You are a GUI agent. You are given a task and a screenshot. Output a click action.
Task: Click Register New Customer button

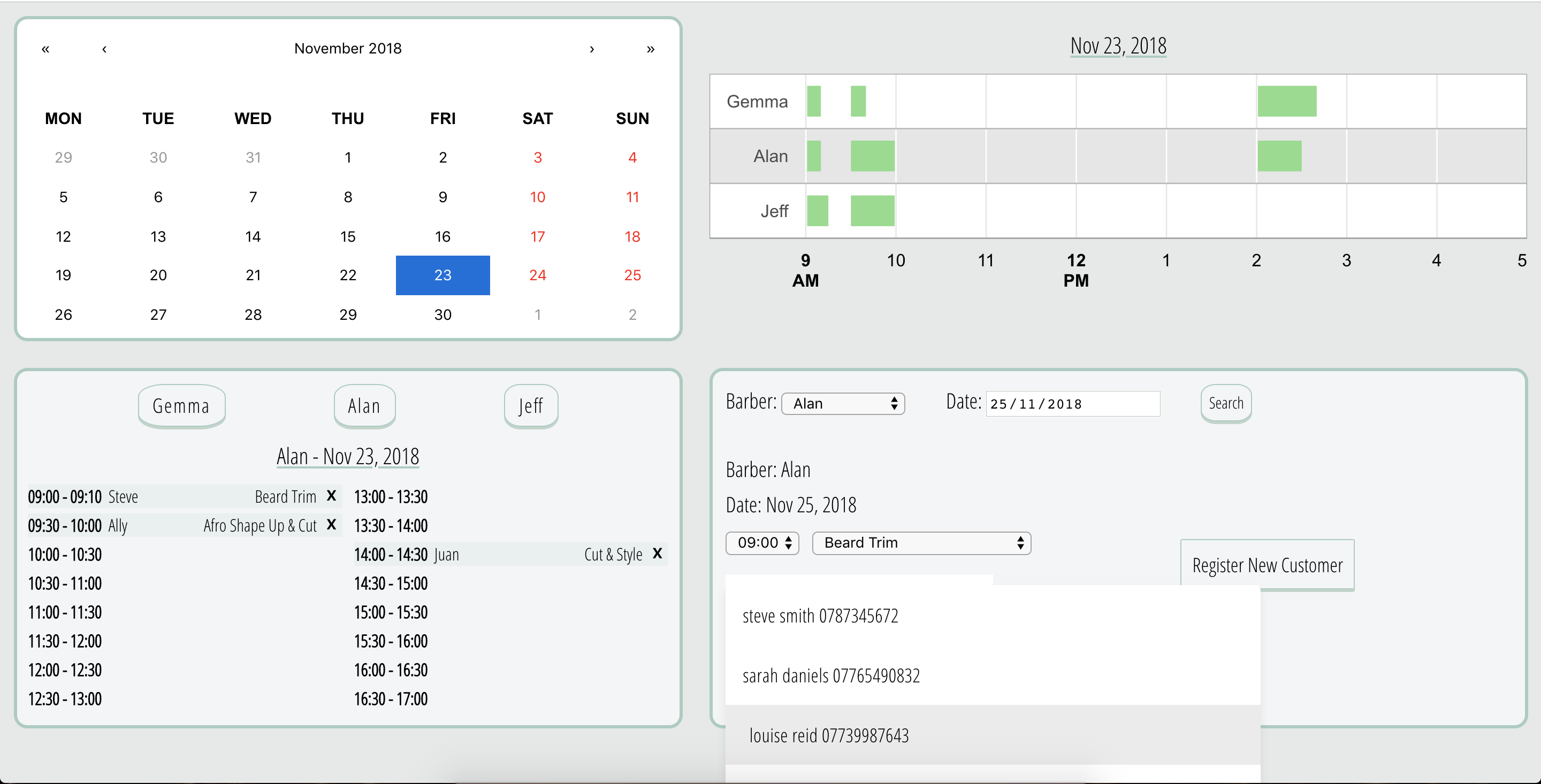1267,565
